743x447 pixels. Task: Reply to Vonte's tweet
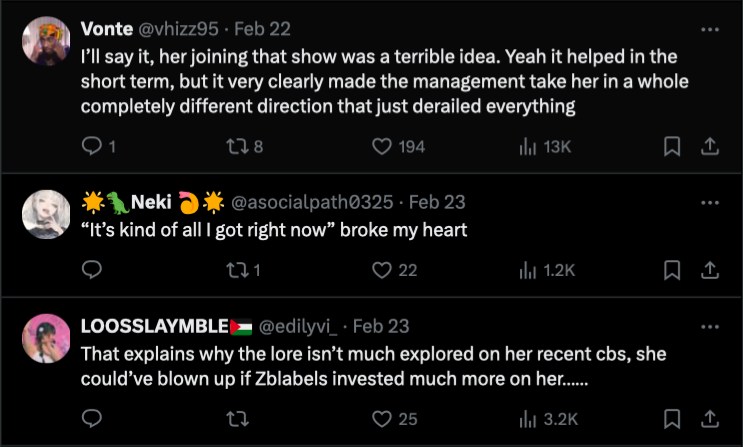click(92, 147)
